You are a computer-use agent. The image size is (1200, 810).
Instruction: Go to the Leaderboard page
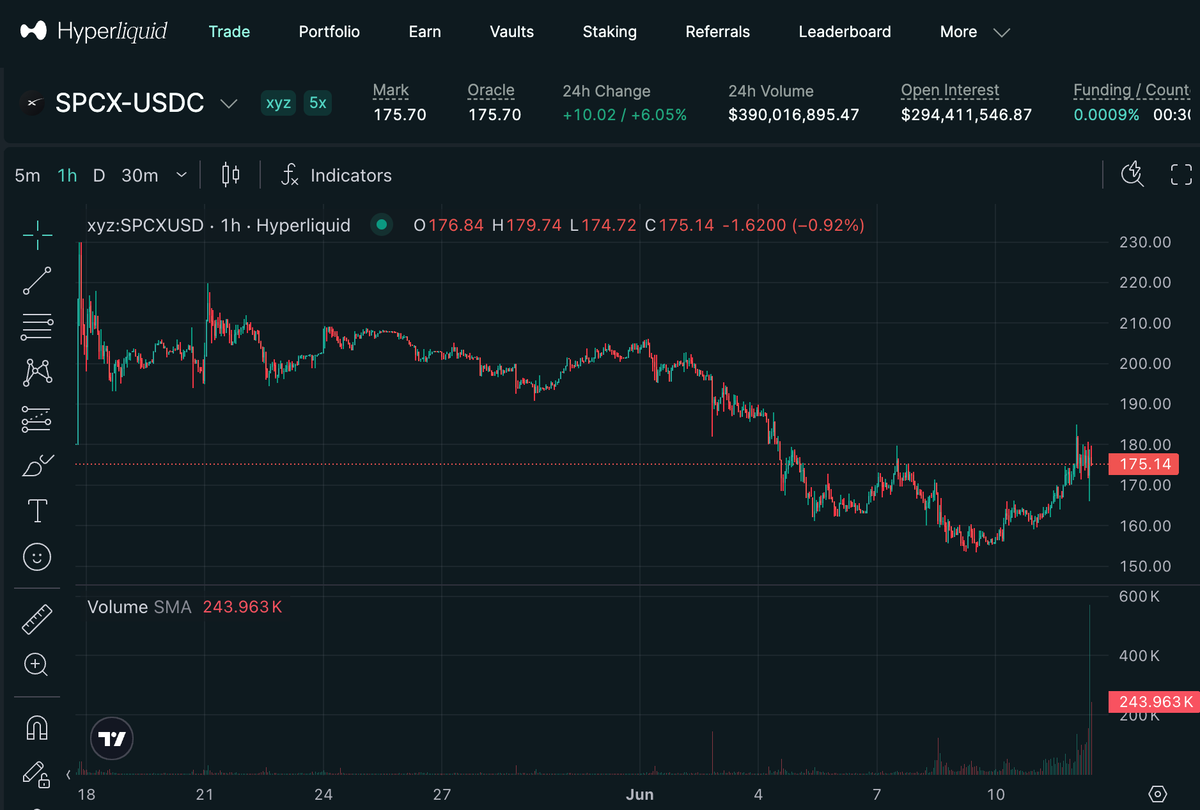click(845, 32)
